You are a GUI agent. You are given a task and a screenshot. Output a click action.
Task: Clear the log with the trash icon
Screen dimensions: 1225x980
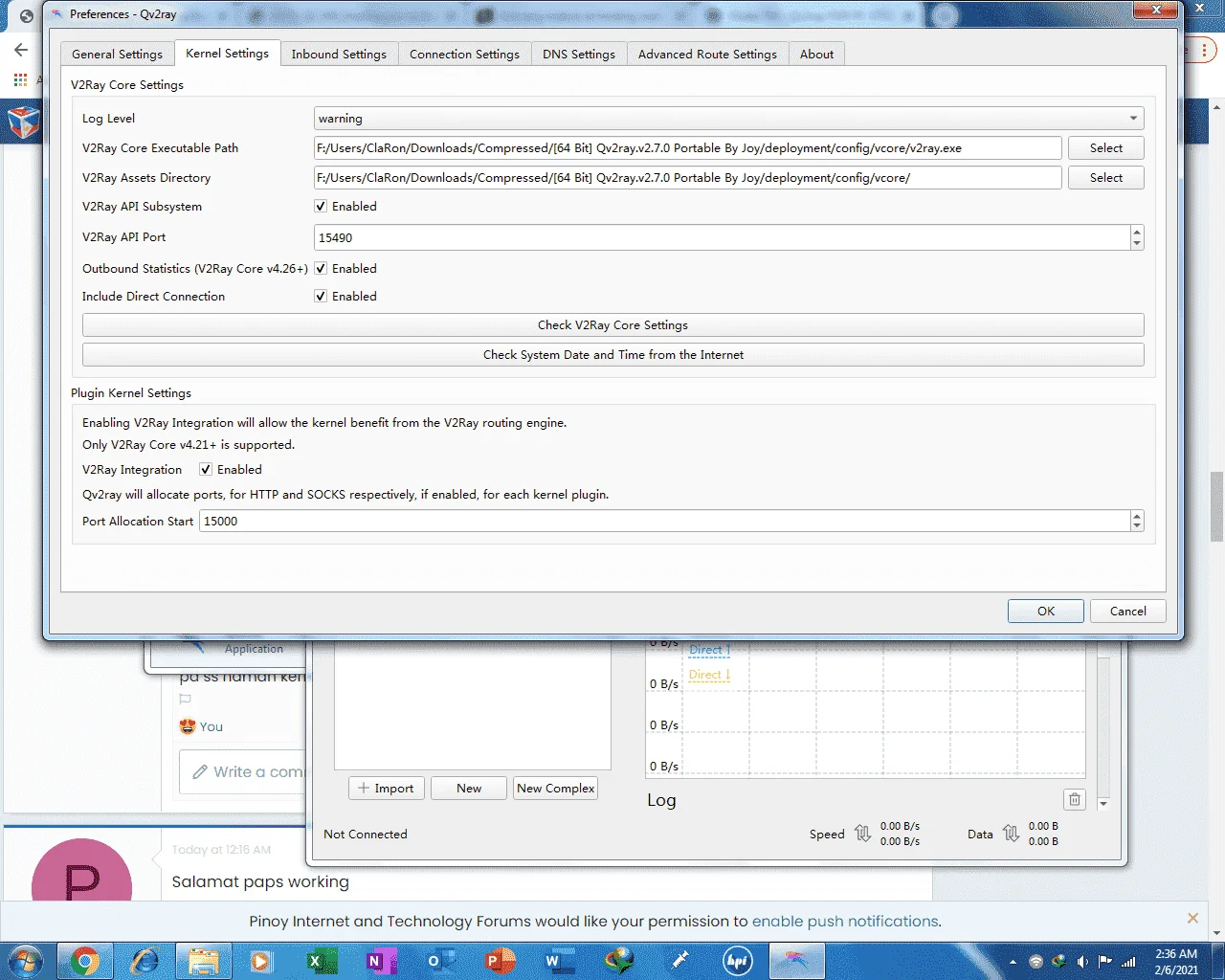pyautogui.click(x=1075, y=800)
